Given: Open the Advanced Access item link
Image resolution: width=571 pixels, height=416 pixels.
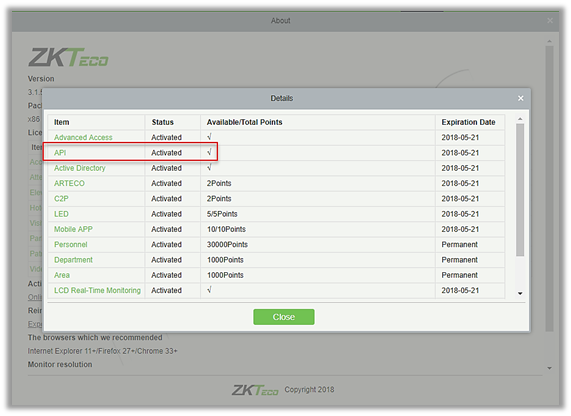Looking at the screenshot, I should [x=83, y=137].
